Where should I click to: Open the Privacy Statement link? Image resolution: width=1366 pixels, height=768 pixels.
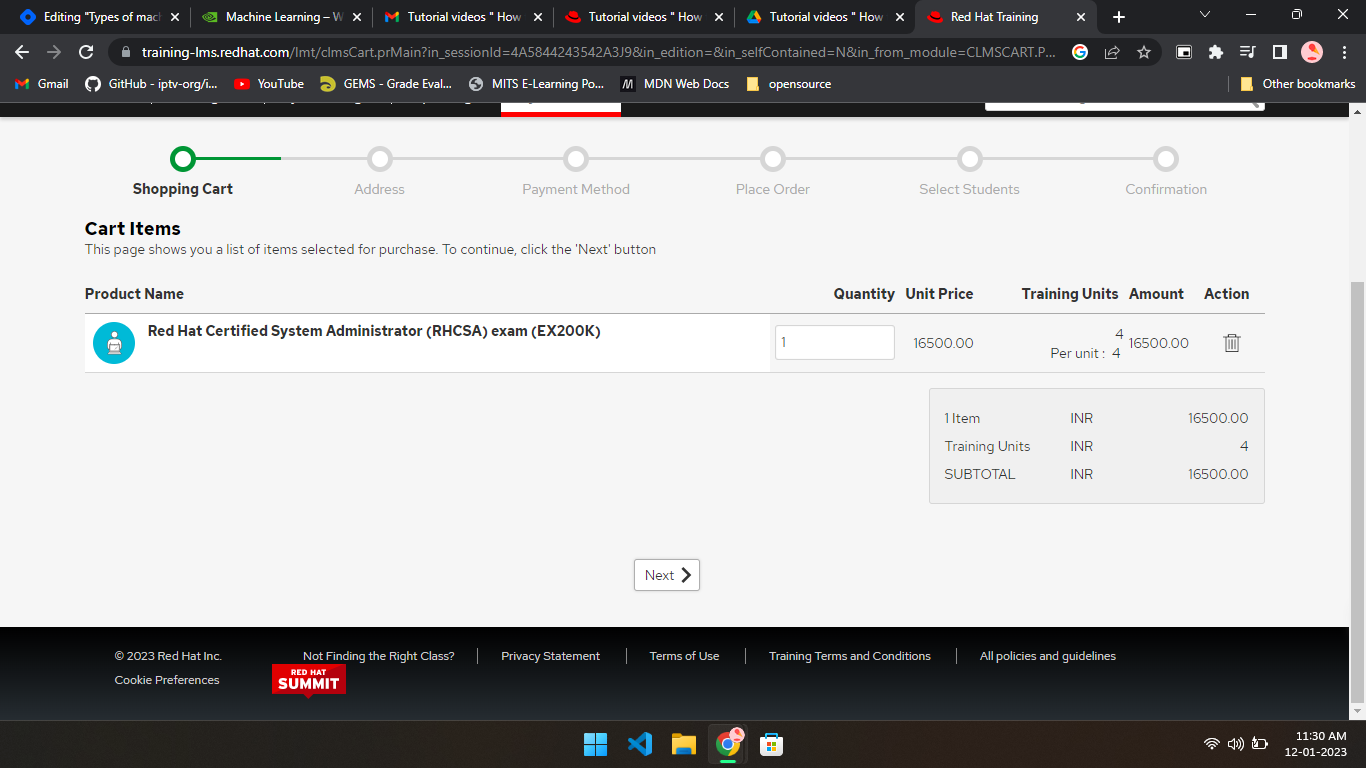pos(550,656)
